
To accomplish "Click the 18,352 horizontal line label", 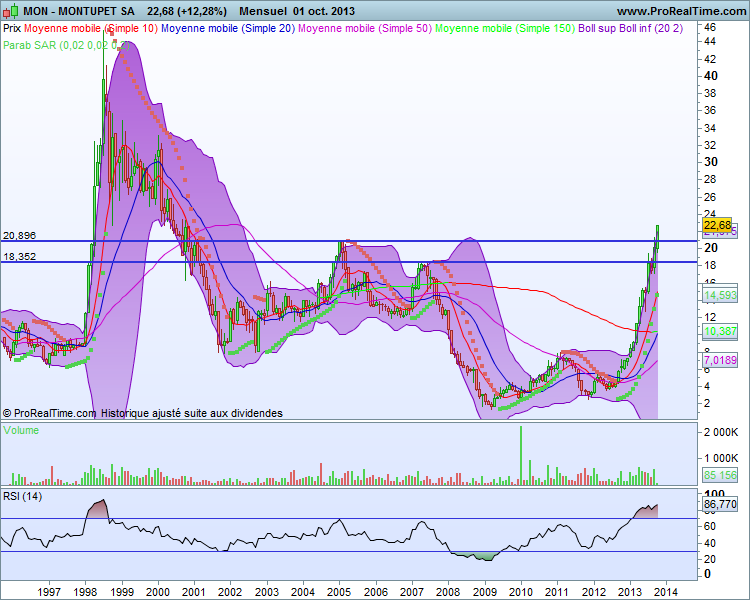I will click(x=20, y=256).
